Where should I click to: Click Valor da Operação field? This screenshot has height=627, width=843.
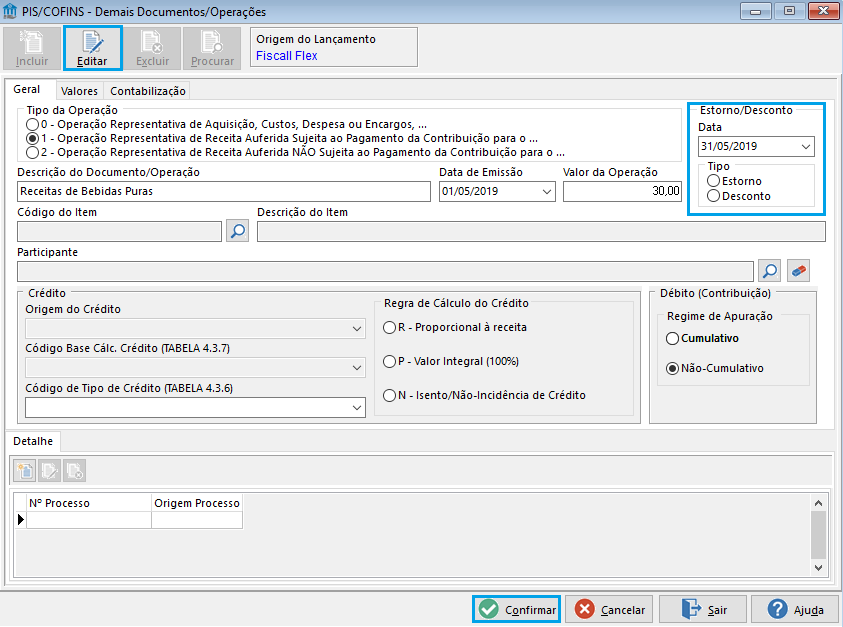(622, 191)
